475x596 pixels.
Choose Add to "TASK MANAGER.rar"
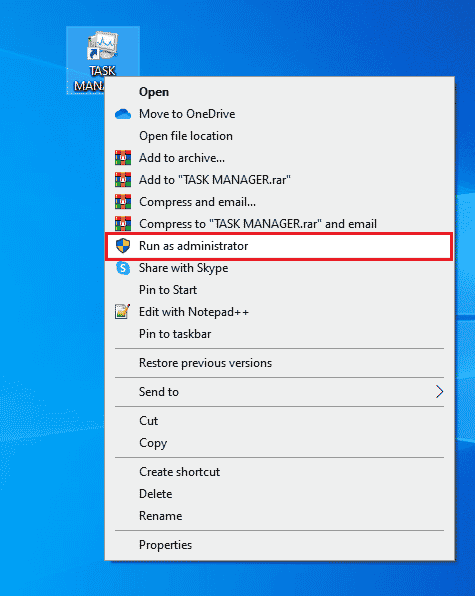(280, 180)
